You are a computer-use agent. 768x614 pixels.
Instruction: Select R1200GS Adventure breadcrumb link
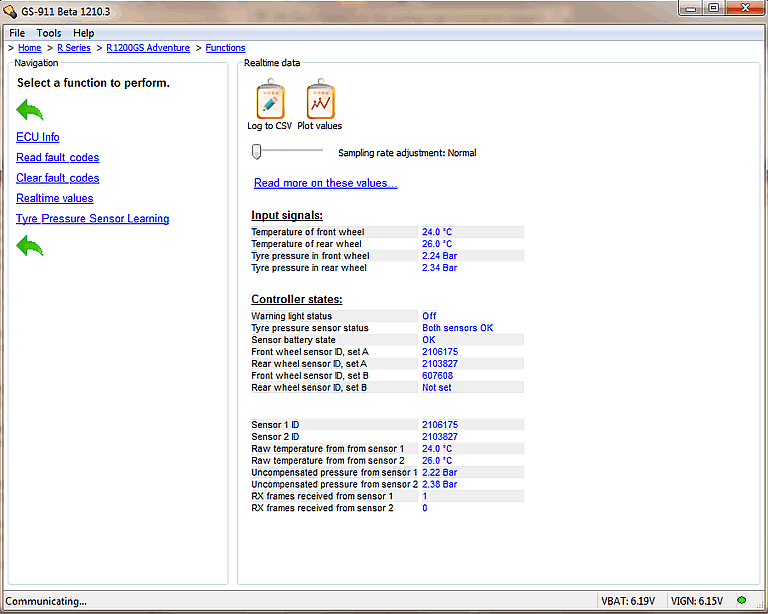click(148, 48)
